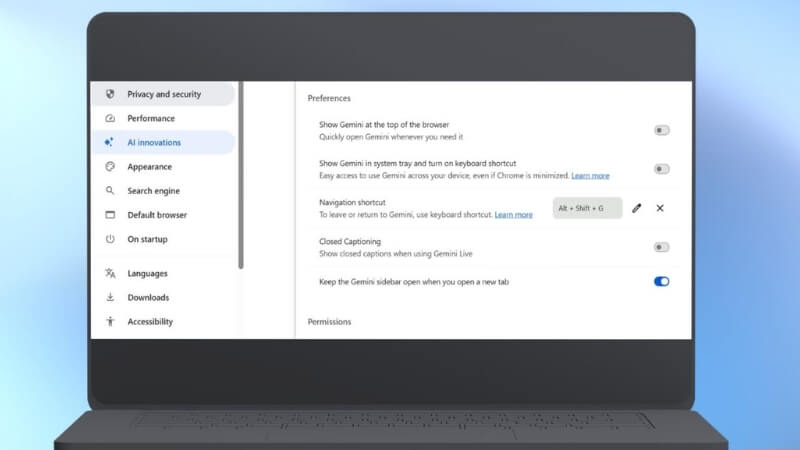Select AI innovations in sidebar
Viewport: 800px width, 450px height.
163,142
